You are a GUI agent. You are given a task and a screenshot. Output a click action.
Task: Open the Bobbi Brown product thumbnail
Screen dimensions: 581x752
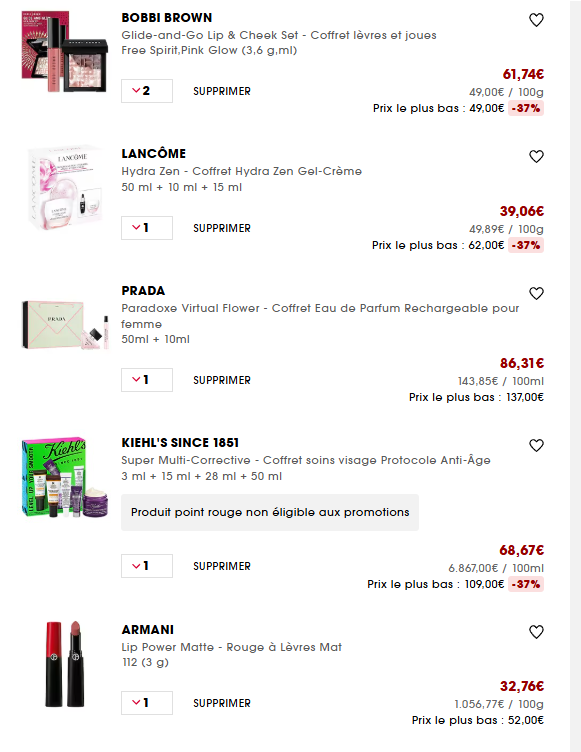65,51
